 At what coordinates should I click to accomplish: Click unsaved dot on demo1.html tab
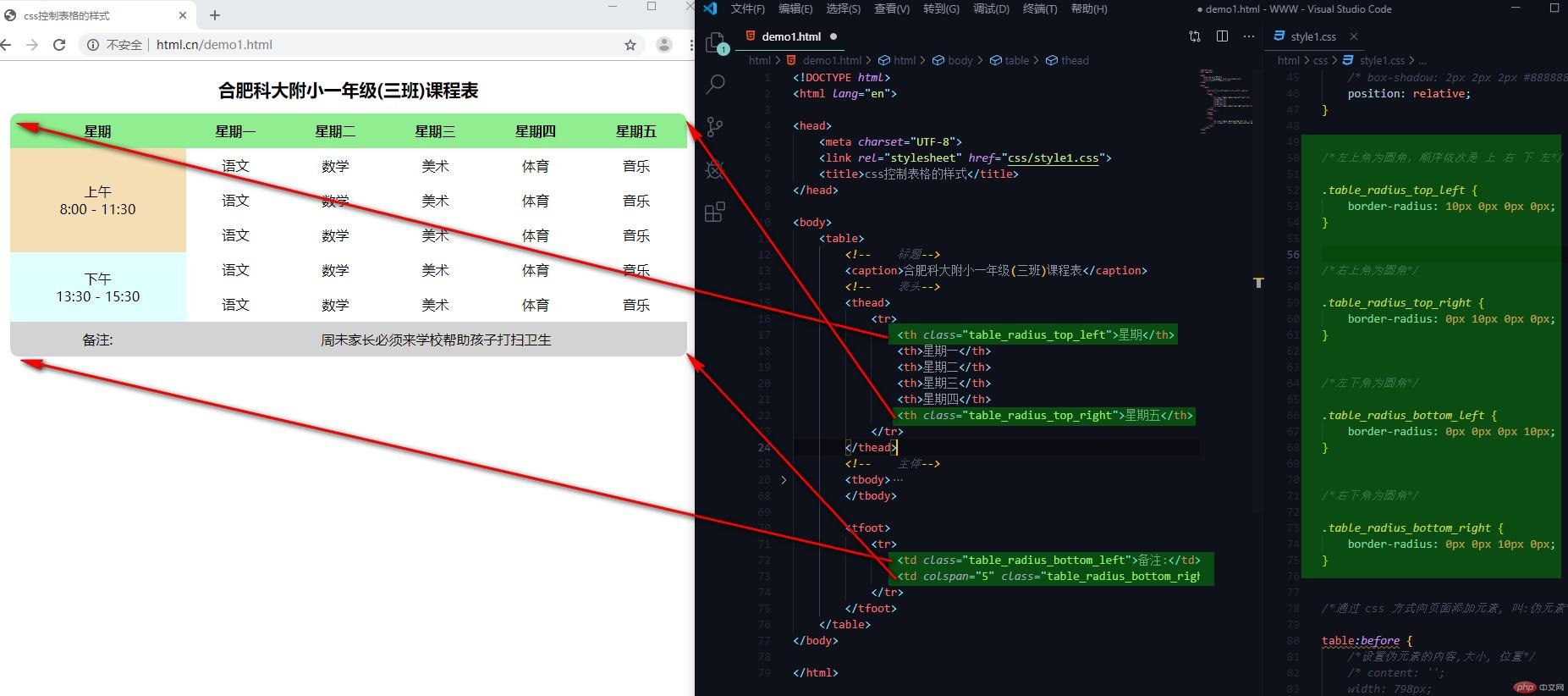click(x=834, y=36)
